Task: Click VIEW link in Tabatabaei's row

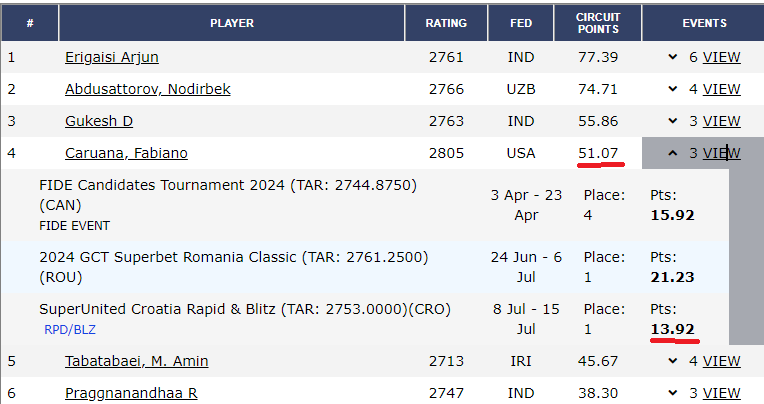Action: click(721, 361)
